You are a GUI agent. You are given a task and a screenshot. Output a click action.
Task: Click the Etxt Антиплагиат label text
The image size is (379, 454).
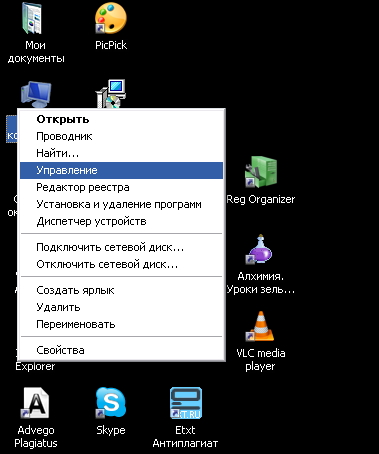click(185, 437)
